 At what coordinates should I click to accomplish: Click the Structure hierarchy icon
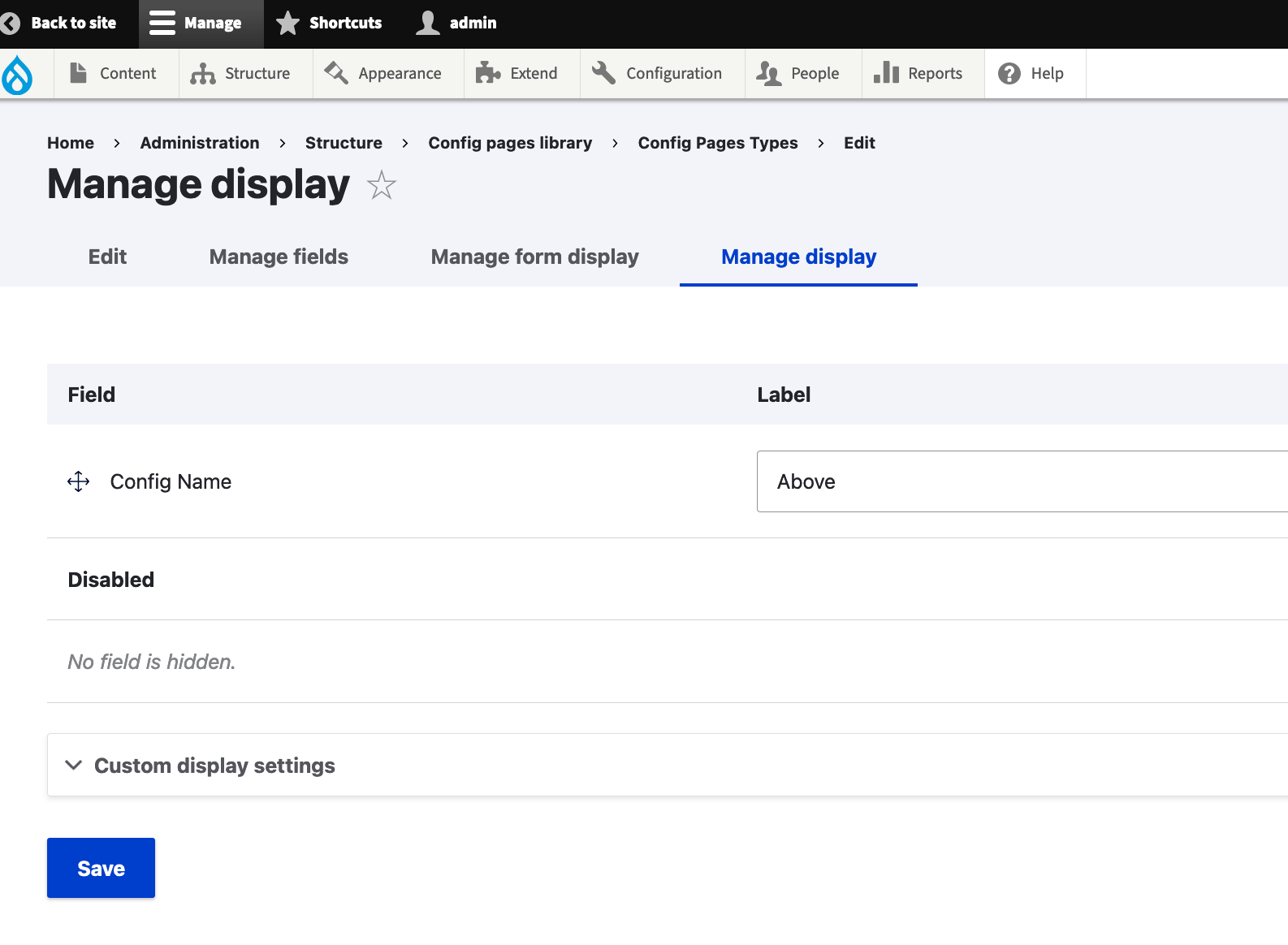[203, 74]
